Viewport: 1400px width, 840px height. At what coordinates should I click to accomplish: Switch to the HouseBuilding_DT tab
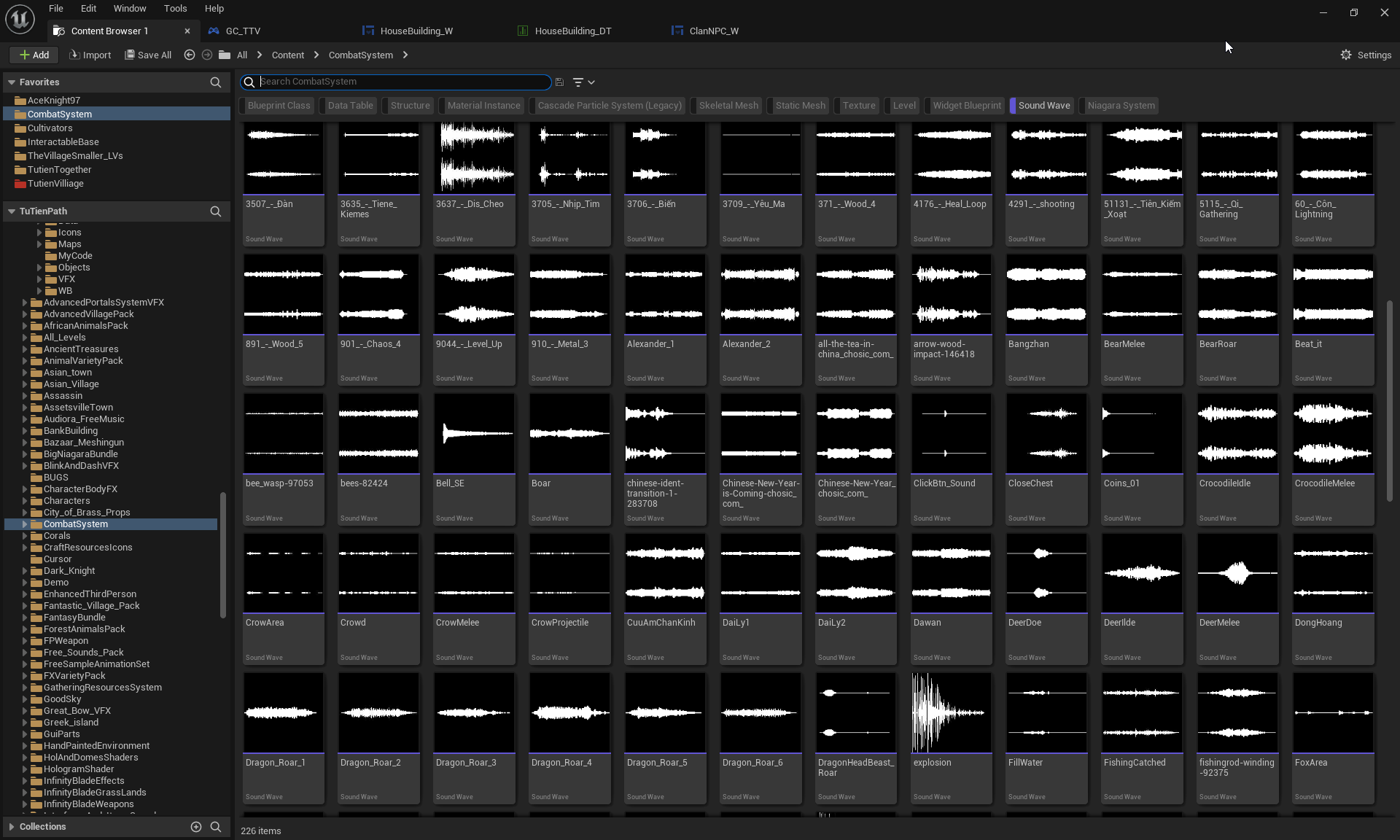572,31
